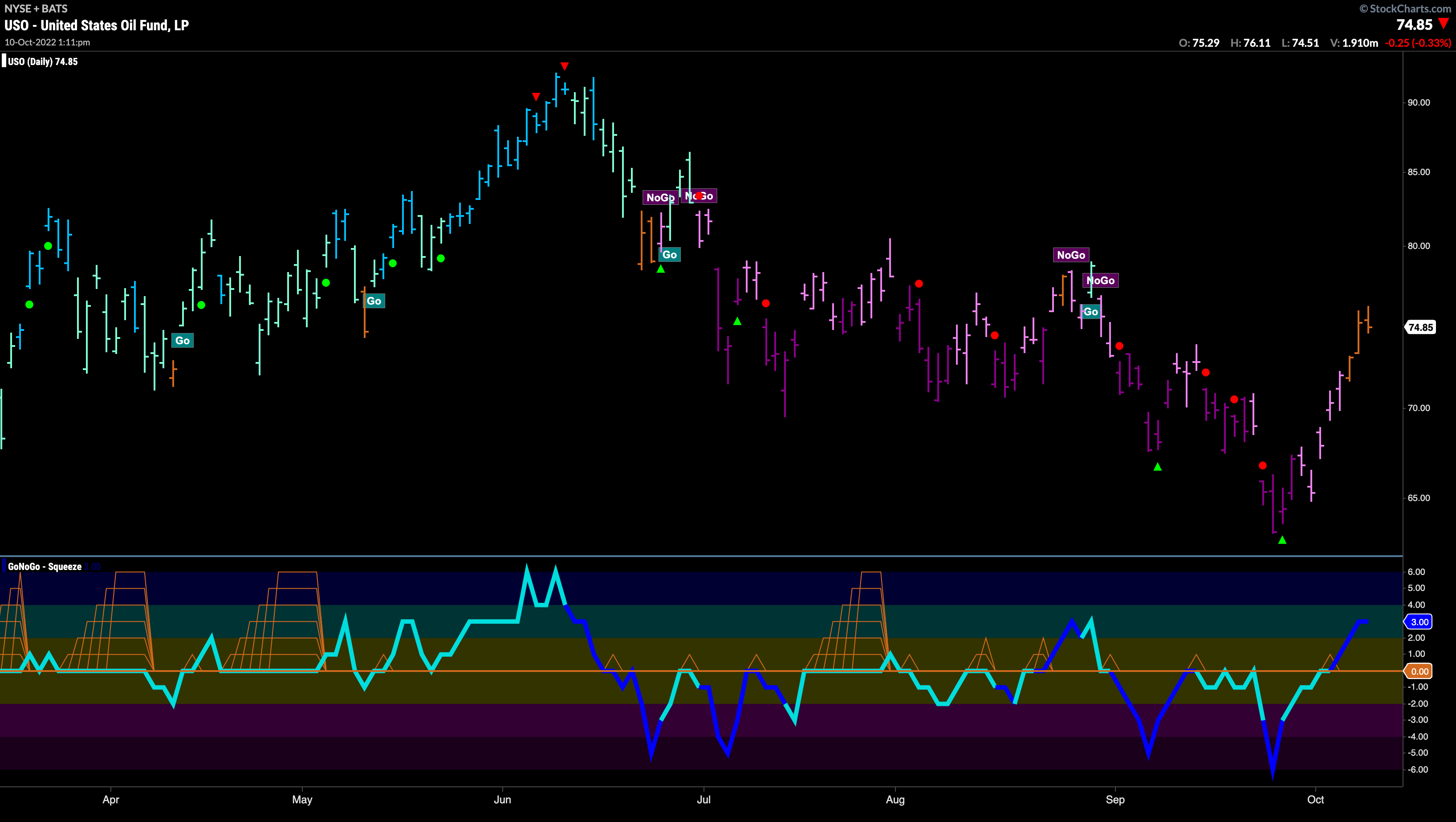Click the GoNoGo - Squeeze indicator label
1456x822 pixels.
(45, 566)
